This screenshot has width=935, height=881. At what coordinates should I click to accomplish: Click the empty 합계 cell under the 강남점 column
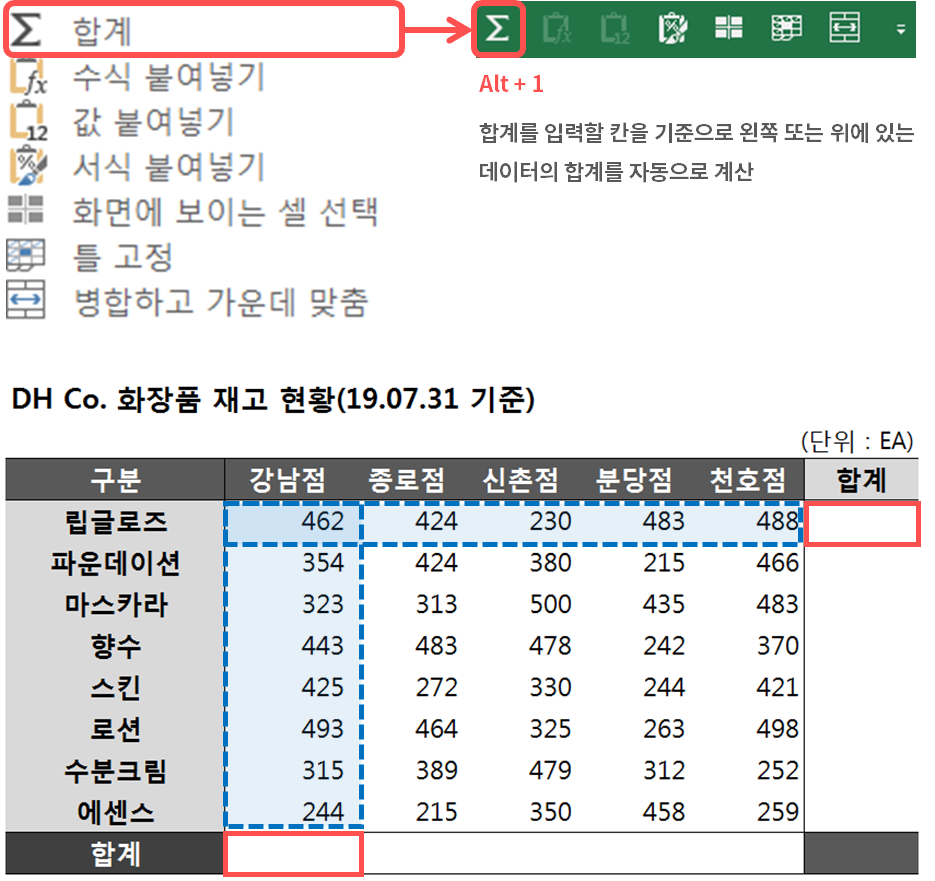pos(291,855)
